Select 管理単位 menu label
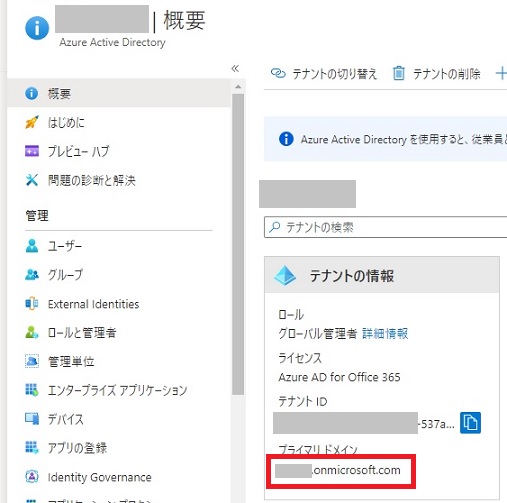Image resolution: width=507 pixels, height=503 pixels. pyautogui.click(x=71, y=361)
